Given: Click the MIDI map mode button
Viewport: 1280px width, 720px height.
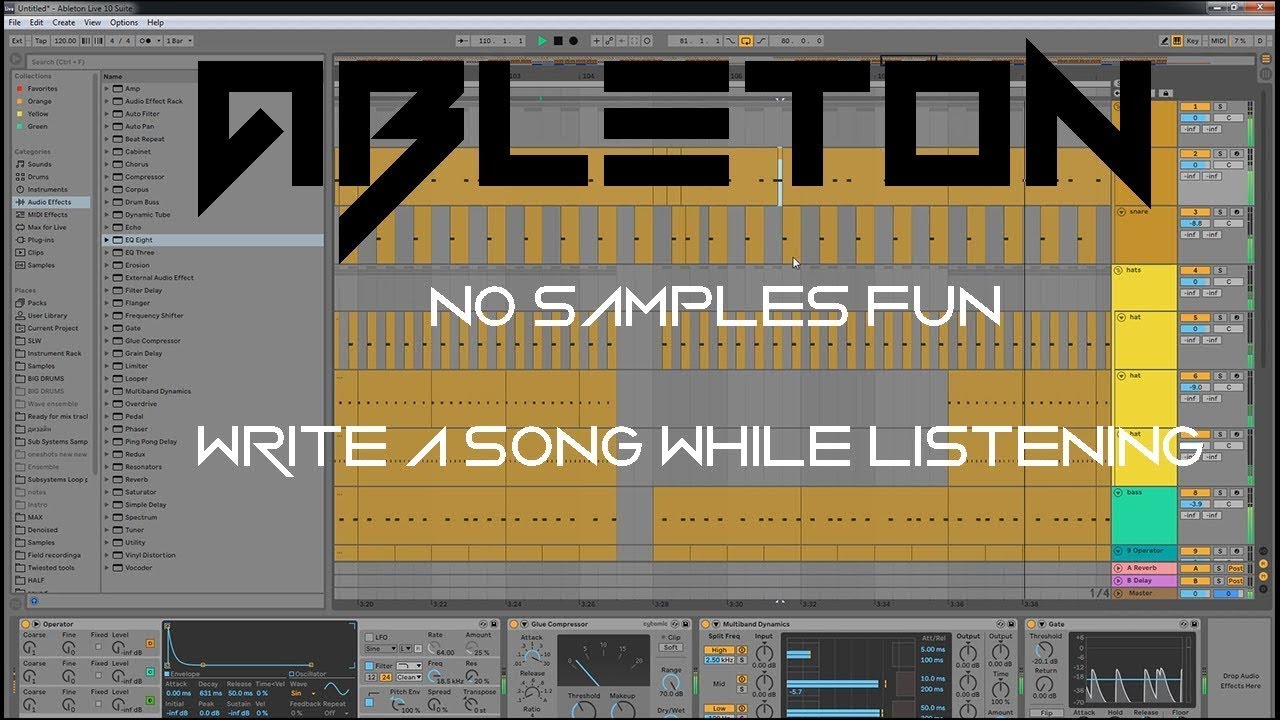Looking at the screenshot, I should click(x=1217, y=41).
